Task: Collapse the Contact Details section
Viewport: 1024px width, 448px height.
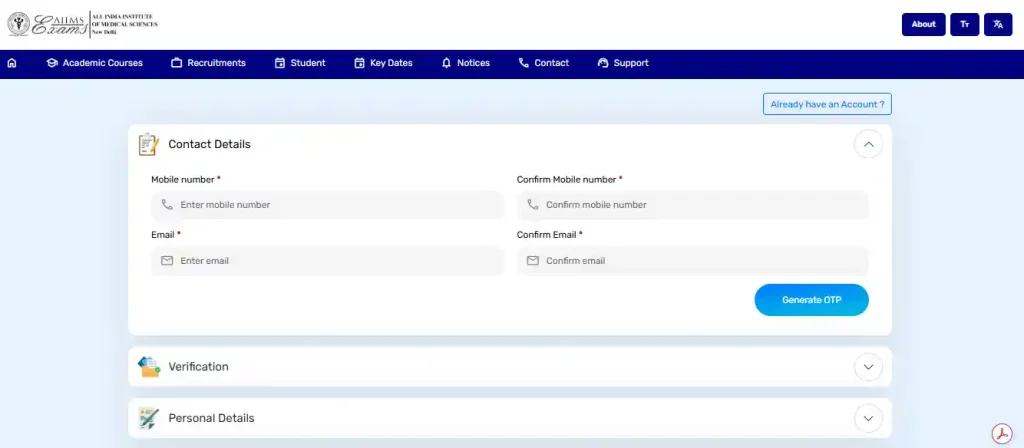Action: point(869,144)
